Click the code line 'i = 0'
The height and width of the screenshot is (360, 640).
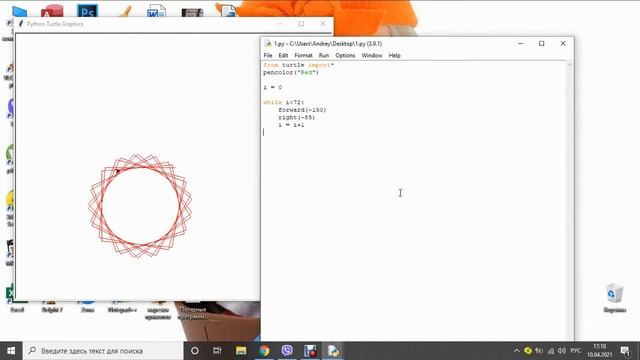coord(272,87)
